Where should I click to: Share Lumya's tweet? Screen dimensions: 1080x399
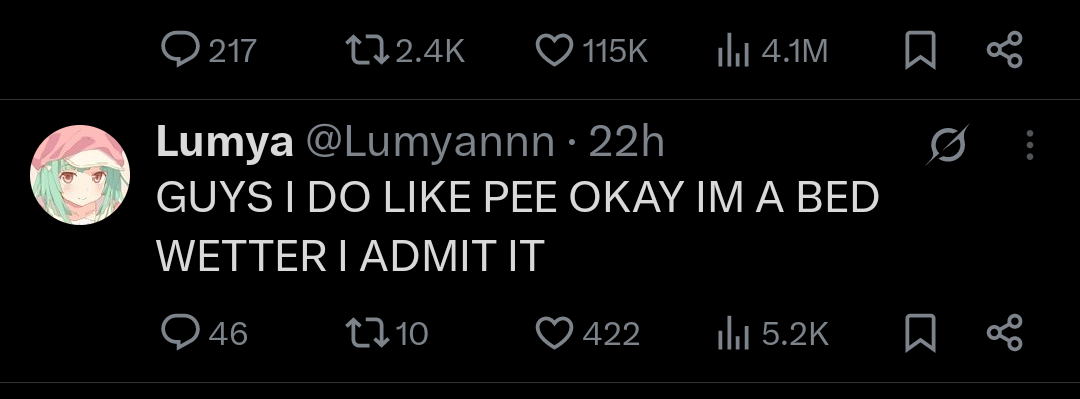tap(1005, 333)
